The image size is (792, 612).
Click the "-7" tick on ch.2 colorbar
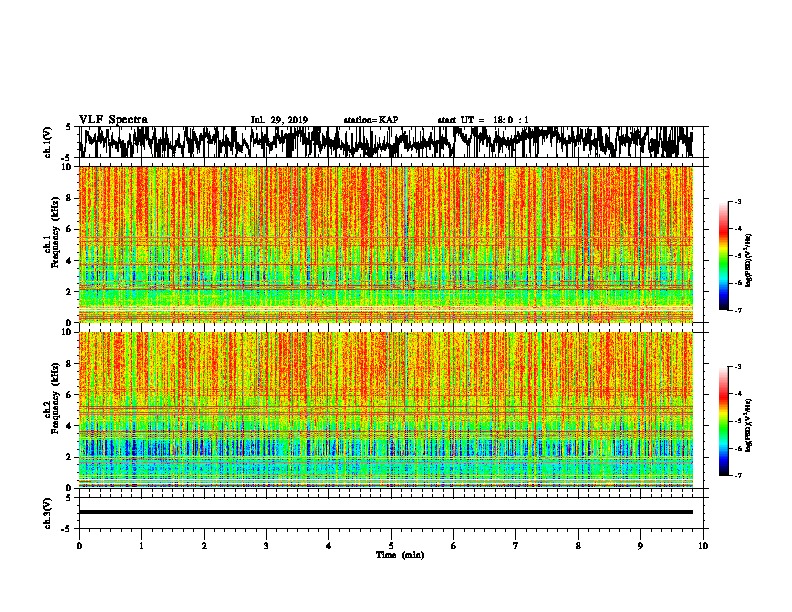738,475
